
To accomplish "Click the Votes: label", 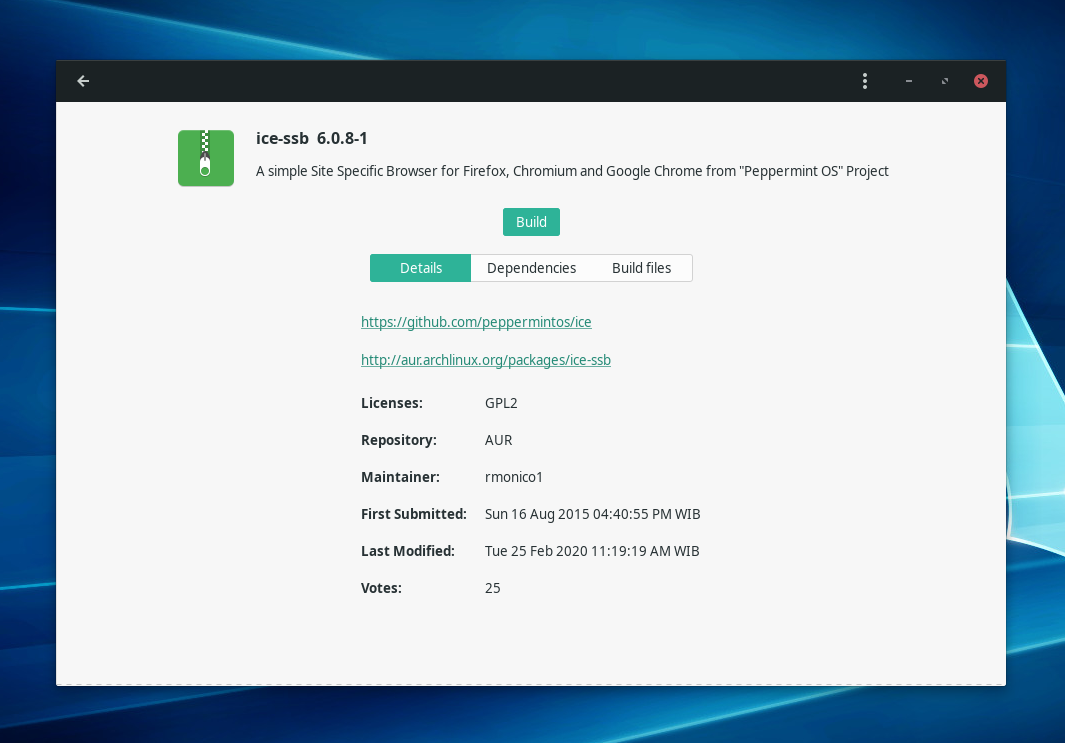I will point(381,588).
